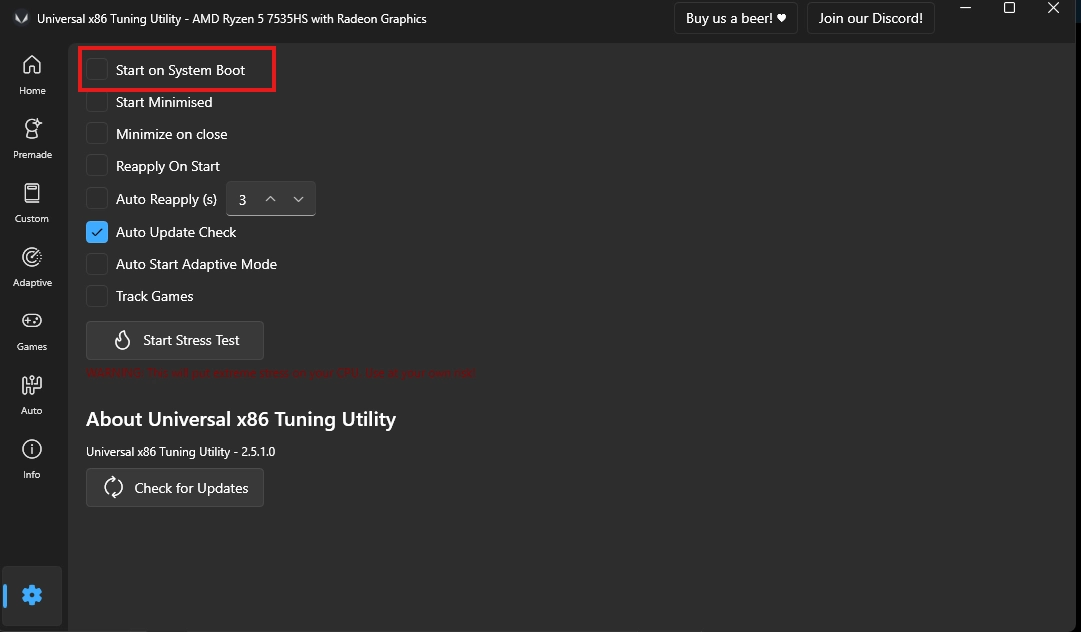Close the tuning utility window
This screenshot has width=1081, height=632.
(1053, 8)
